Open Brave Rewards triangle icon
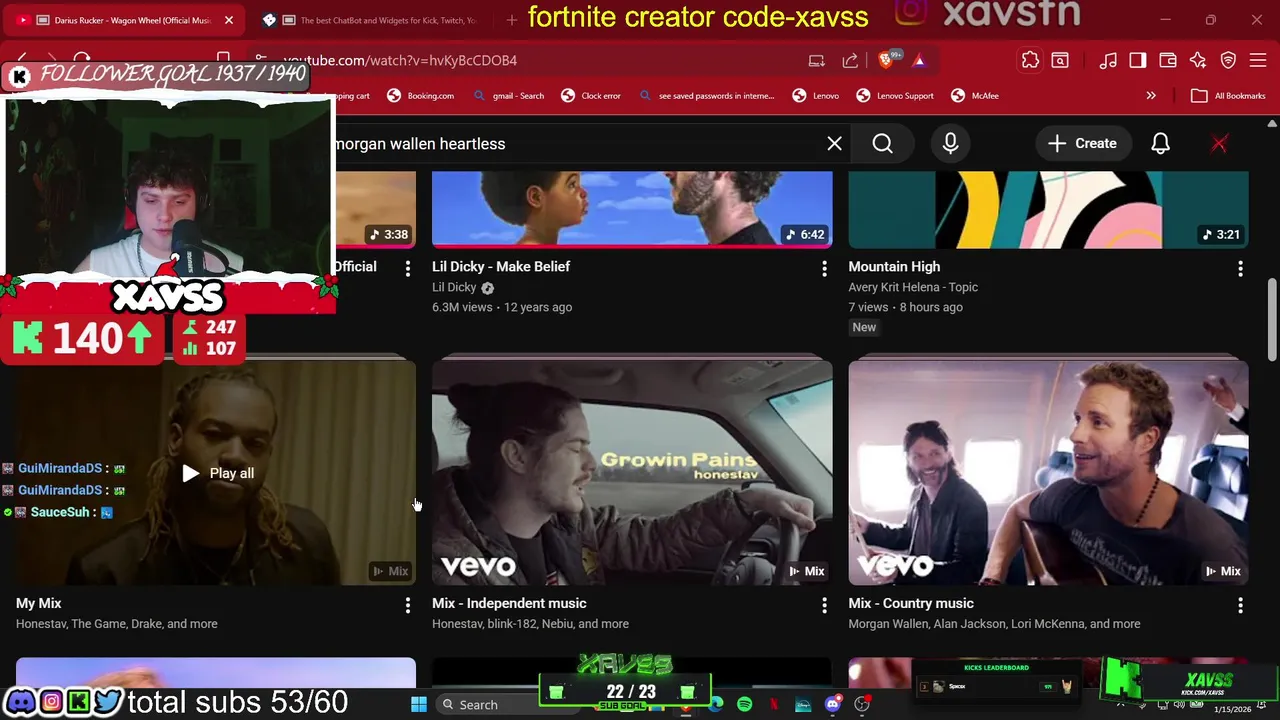Screen dimensions: 1280x720 tap(919, 61)
